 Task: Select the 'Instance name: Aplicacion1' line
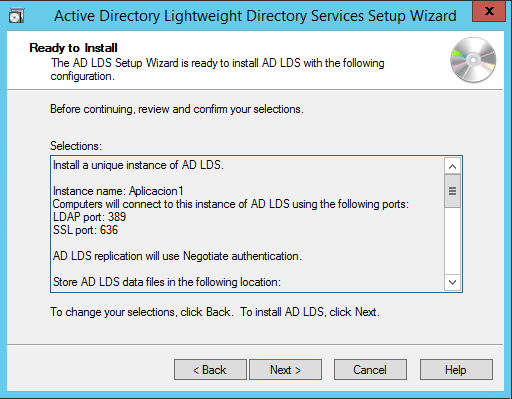118,191
